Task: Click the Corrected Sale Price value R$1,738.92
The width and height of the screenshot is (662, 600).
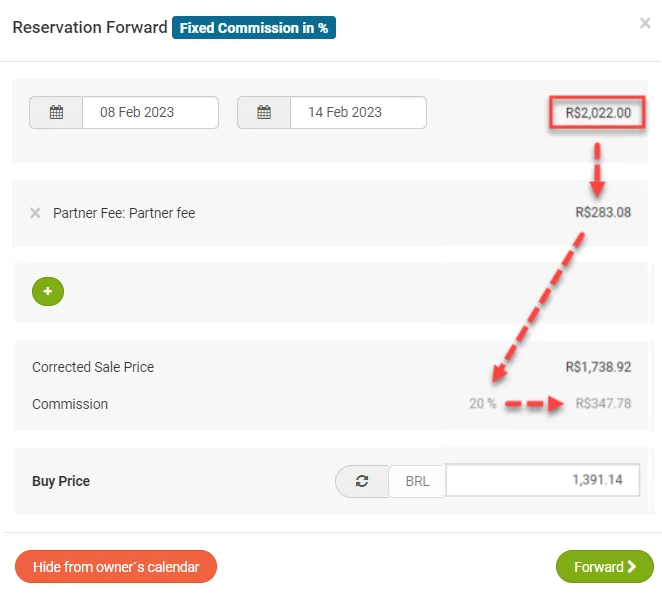Action: pos(598,367)
